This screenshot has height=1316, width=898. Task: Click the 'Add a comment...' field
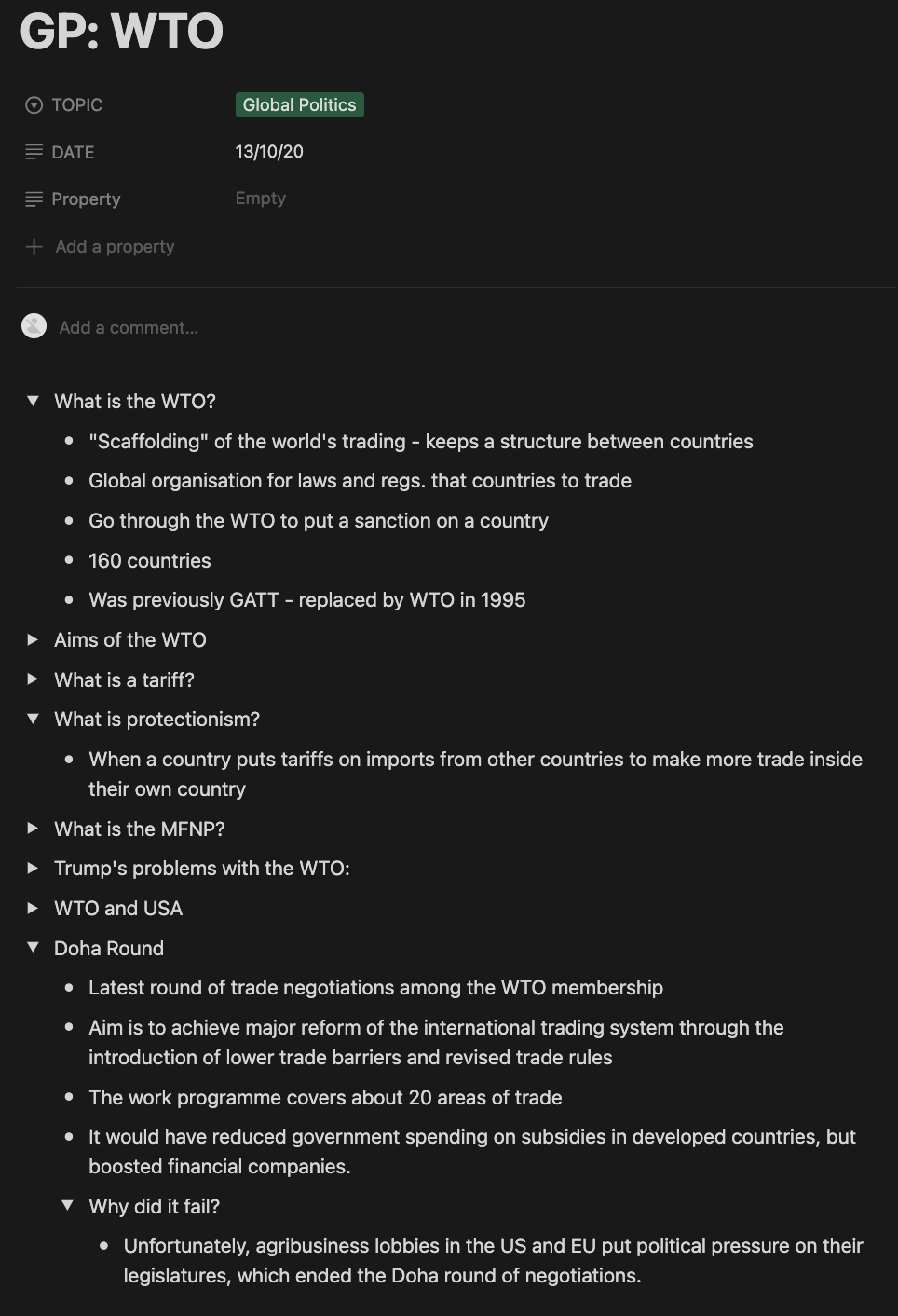point(129,327)
